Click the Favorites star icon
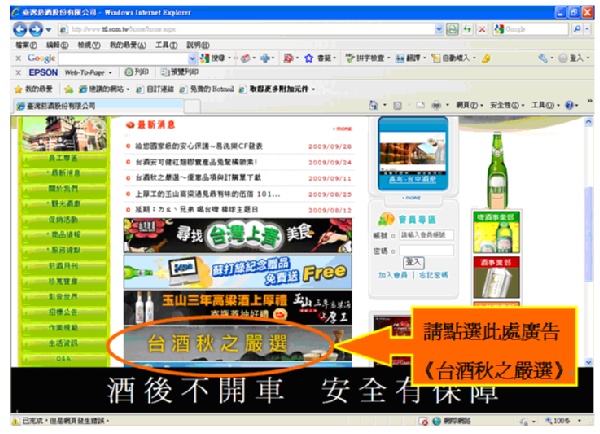Viewport: 600px width, 434px height. point(19,87)
